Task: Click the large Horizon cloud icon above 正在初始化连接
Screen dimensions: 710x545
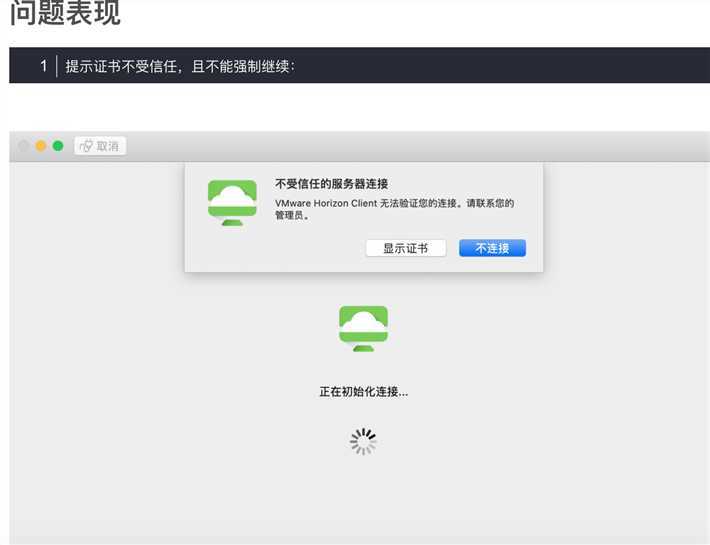Action: [x=363, y=328]
